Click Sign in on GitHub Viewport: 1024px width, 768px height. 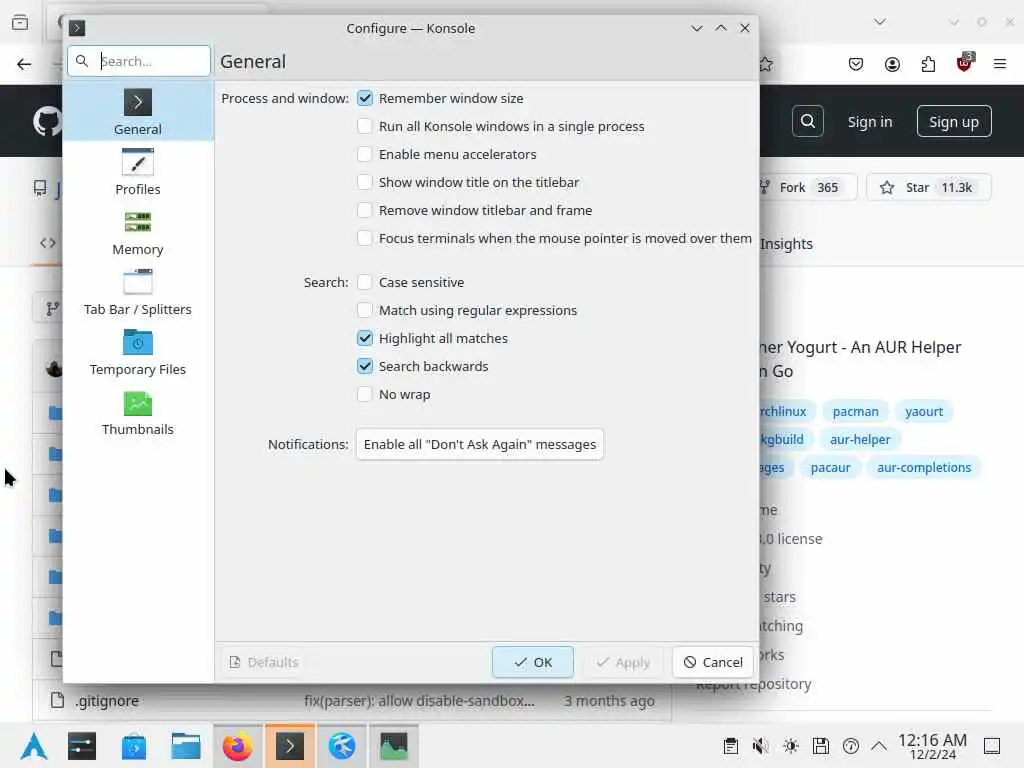870,121
